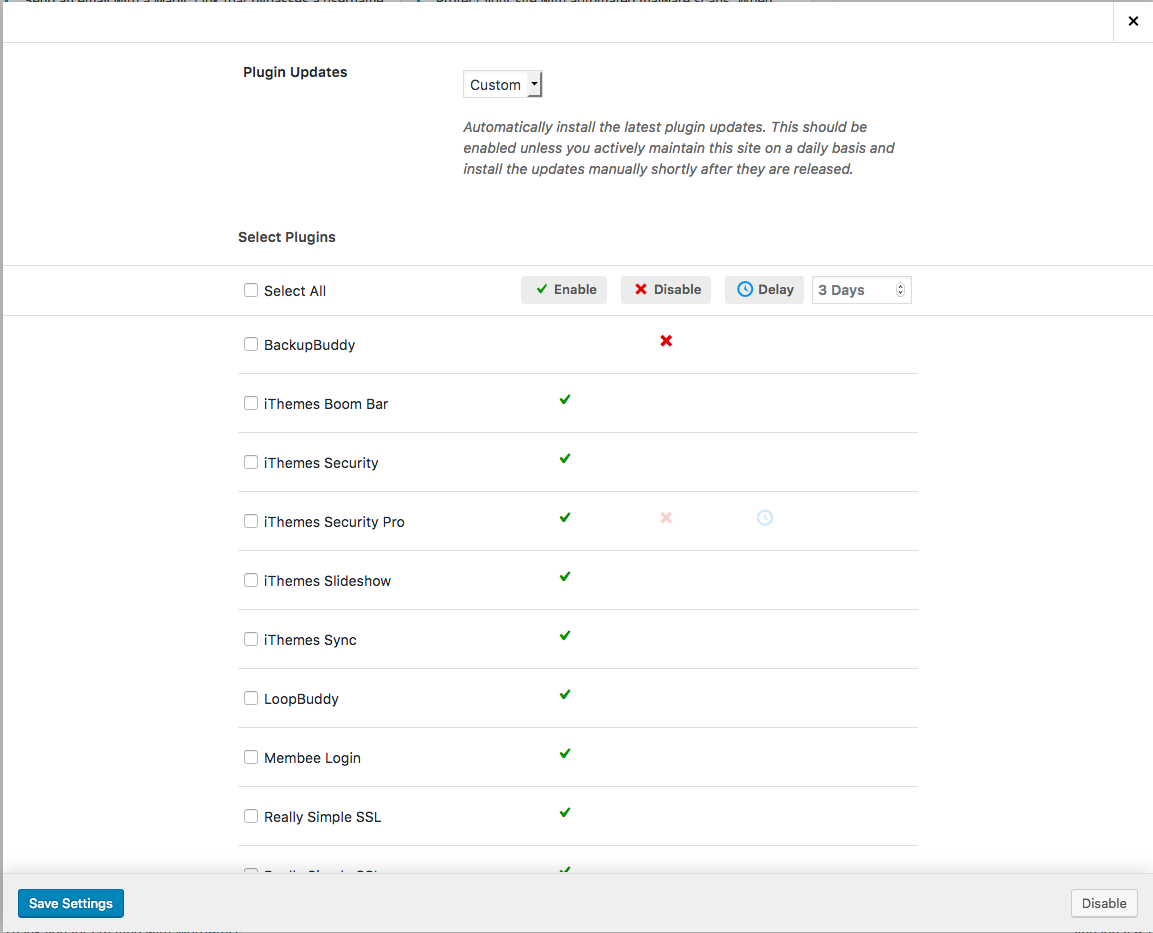Click the Really Simple SSL plugin name
This screenshot has width=1153, height=933.
coord(323,817)
